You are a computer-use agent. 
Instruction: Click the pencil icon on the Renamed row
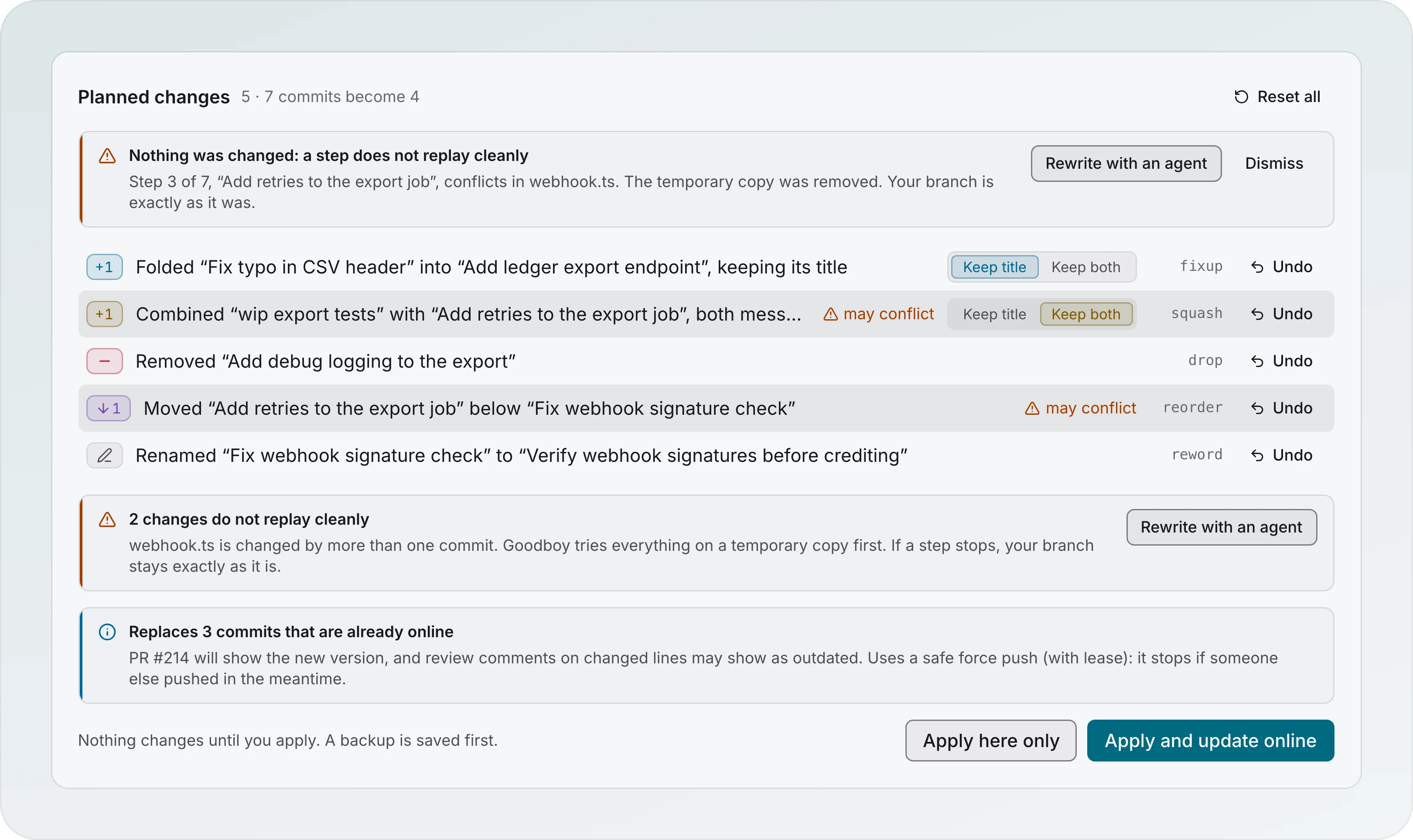[x=105, y=455]
